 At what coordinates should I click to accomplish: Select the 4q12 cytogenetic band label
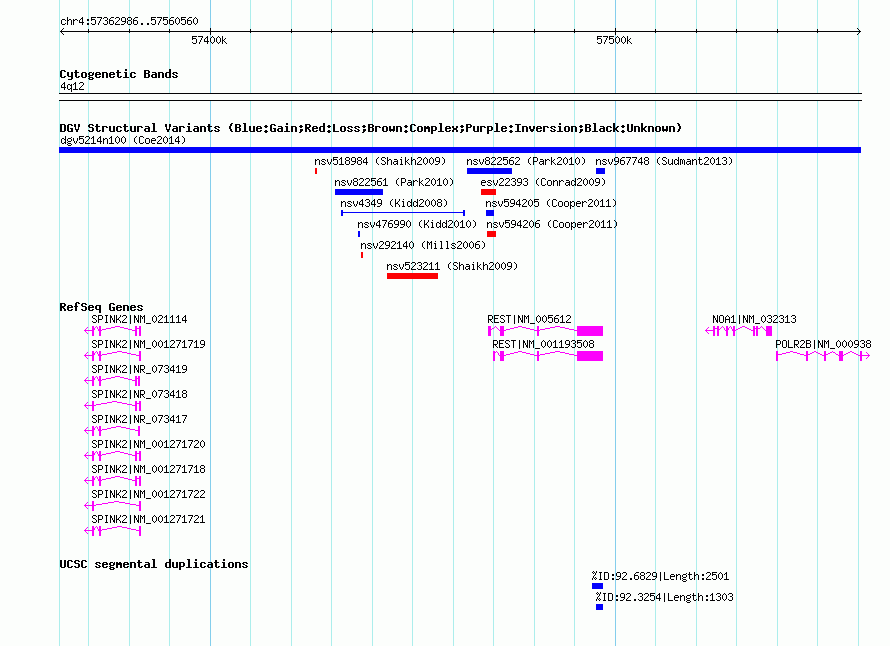(x=72, y=86)
